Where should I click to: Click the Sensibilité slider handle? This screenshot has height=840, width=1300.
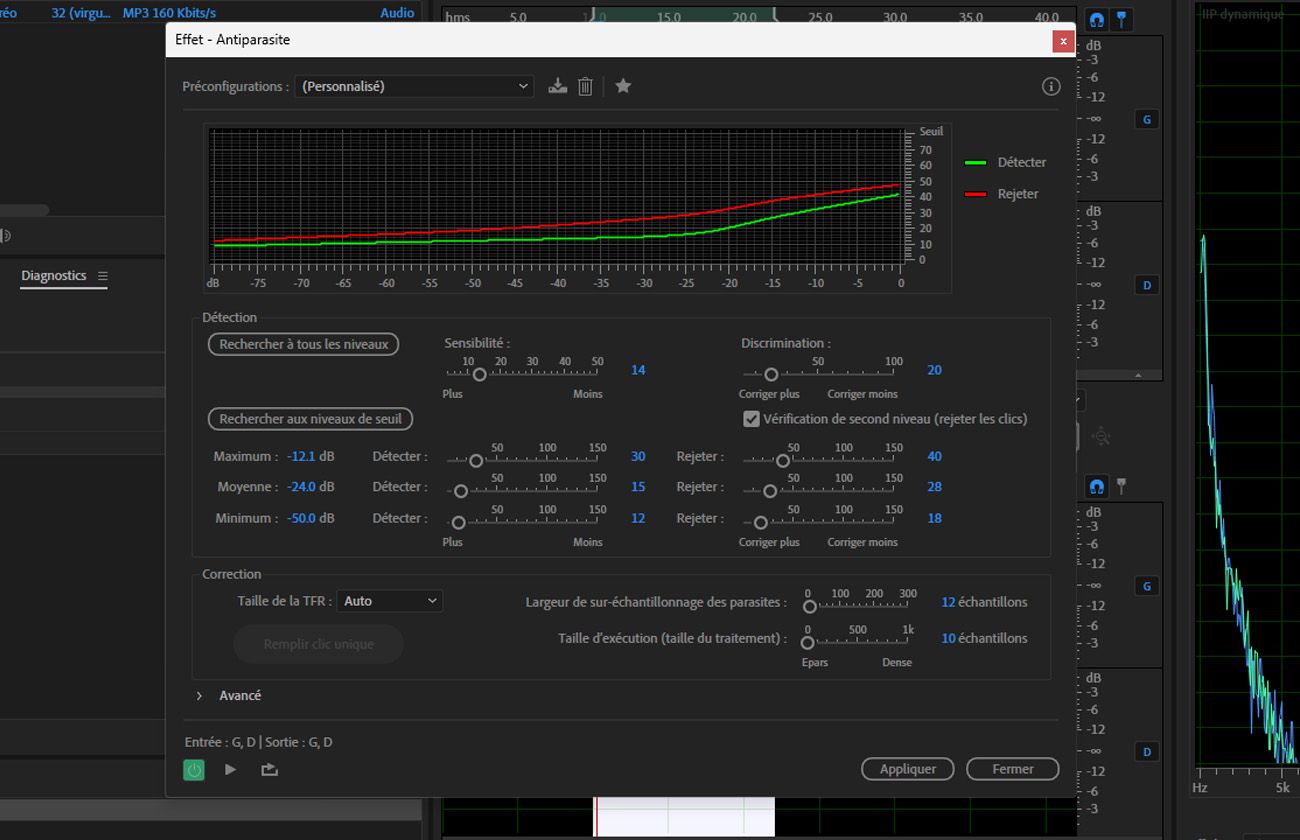479,374
